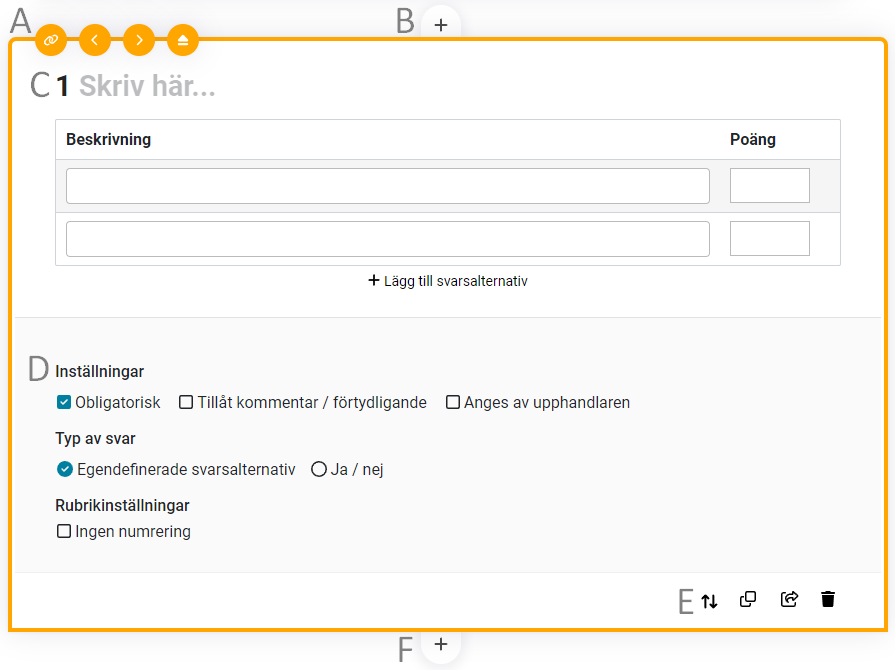The width and height of the screenshot is (895, 670).
Task: Select the Ja / nej radio option
Action: [319, 469]
